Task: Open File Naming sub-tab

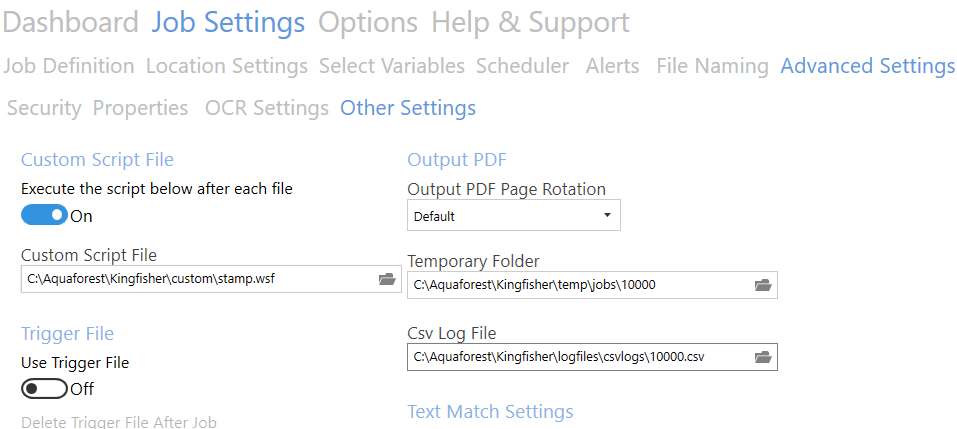Action: click(x=712, y=66)
